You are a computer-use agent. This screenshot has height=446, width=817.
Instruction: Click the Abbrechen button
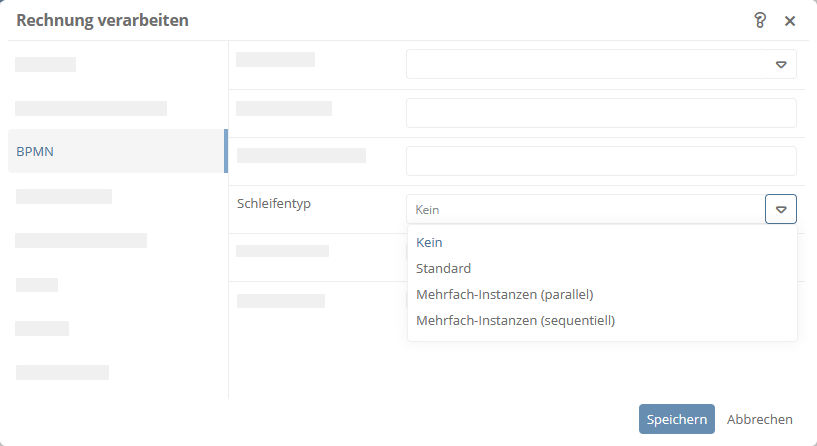click(x=759, y=419)
